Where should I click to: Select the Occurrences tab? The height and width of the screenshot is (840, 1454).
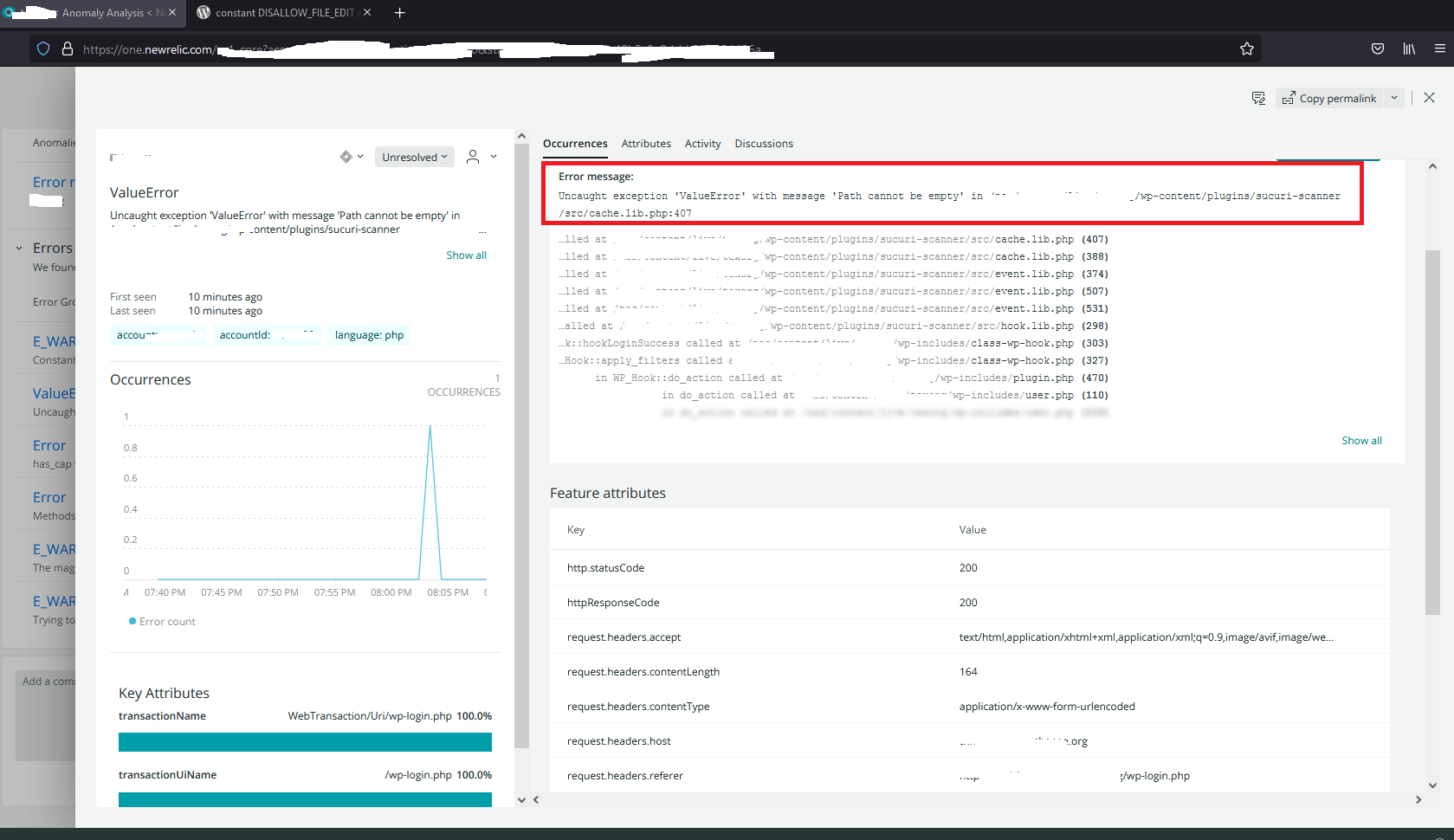click(x=575, y=144)
